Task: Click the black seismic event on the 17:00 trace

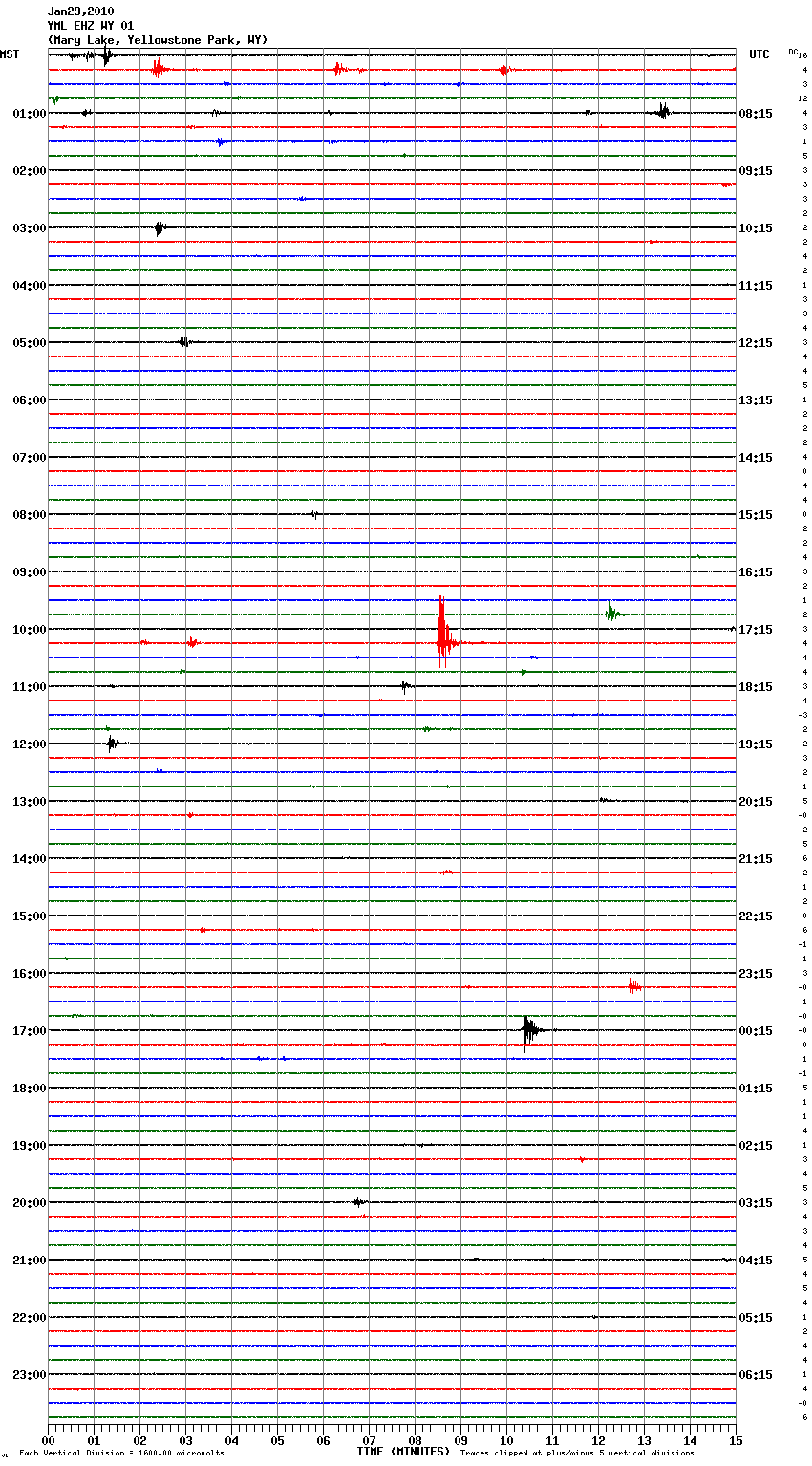Action: coord(530,1032)
